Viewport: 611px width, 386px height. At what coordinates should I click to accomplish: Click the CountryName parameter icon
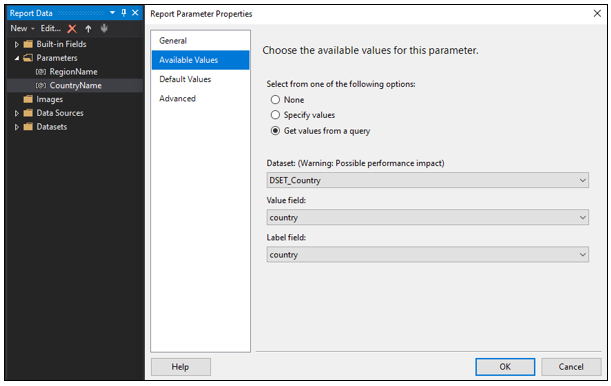pyautogui.click(x=41, y=85)
